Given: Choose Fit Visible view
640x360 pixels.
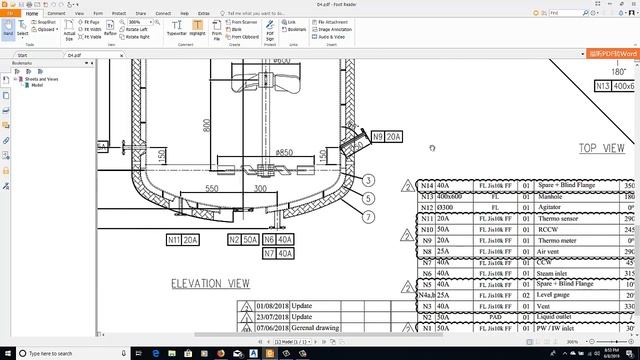Looking at the screenshot, I should pyautogui.click(x=90, y=37).
